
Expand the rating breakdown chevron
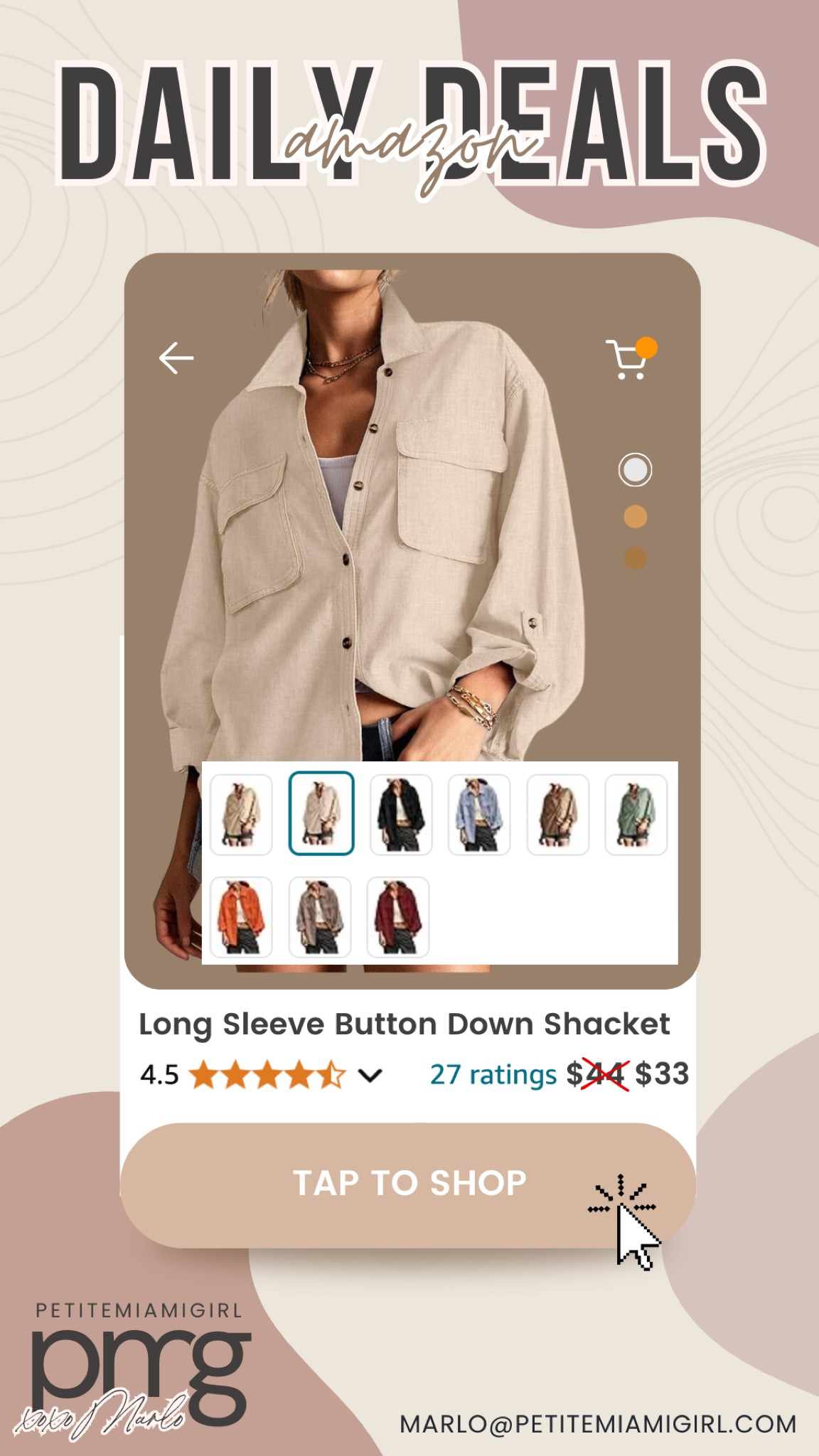pos(370,1076)
